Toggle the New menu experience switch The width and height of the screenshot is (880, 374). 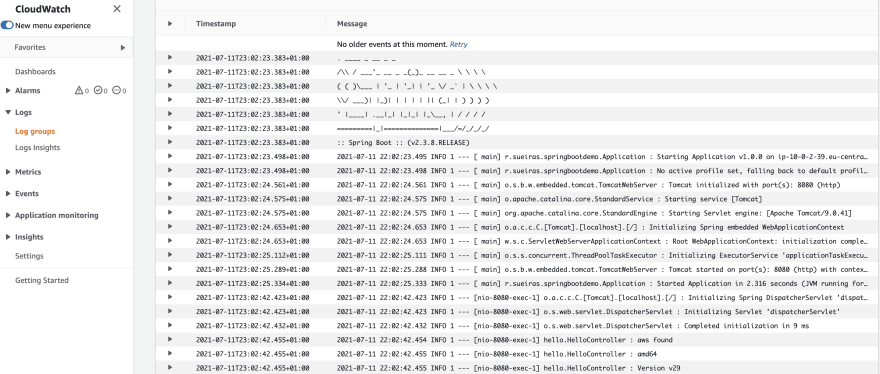[x=7, y=25]
